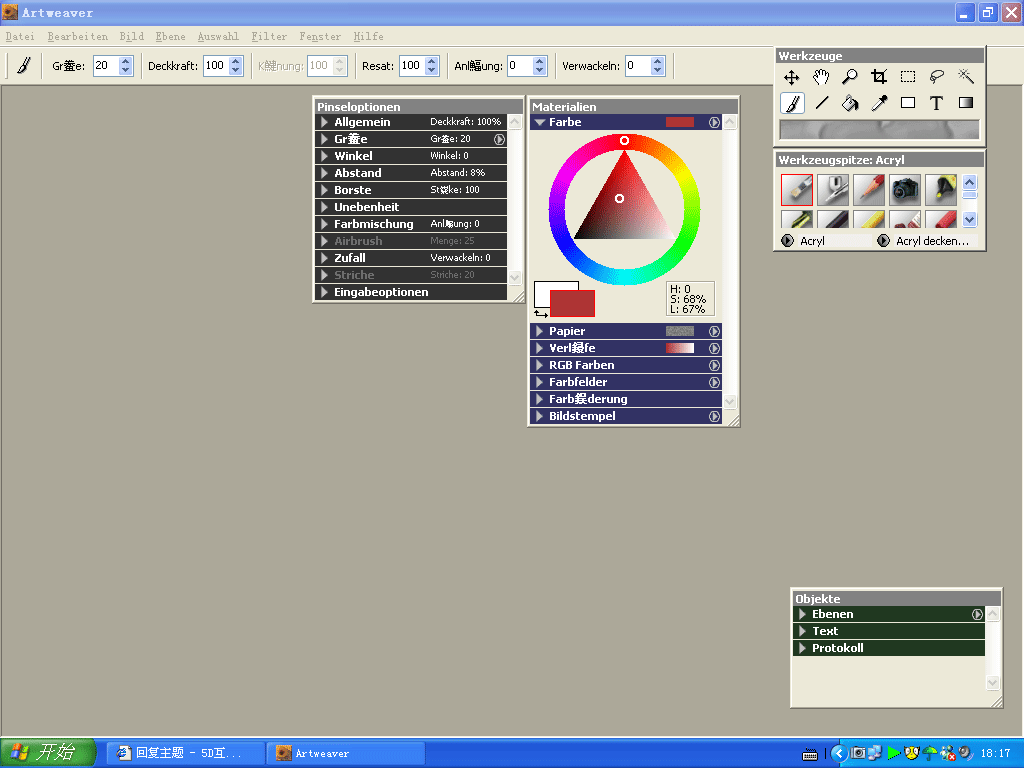Open the Farbfelder options menu button
Image resolution: width=1024 pixels, height=768 pixels.
pos(714,382)
